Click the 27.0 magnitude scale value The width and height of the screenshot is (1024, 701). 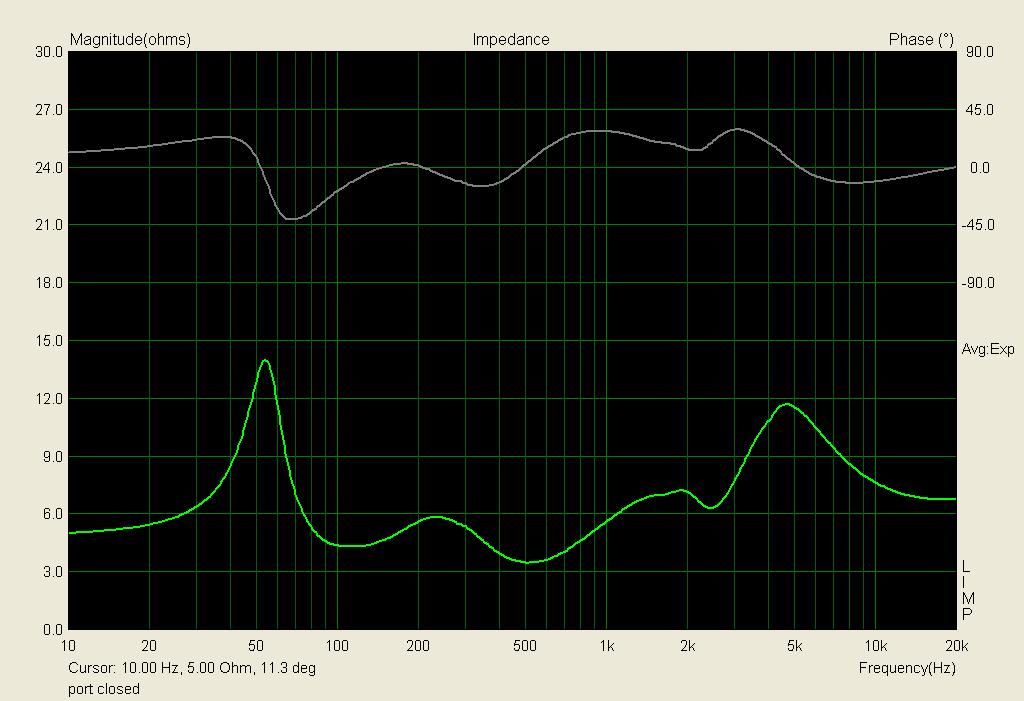tap(49, 110)
